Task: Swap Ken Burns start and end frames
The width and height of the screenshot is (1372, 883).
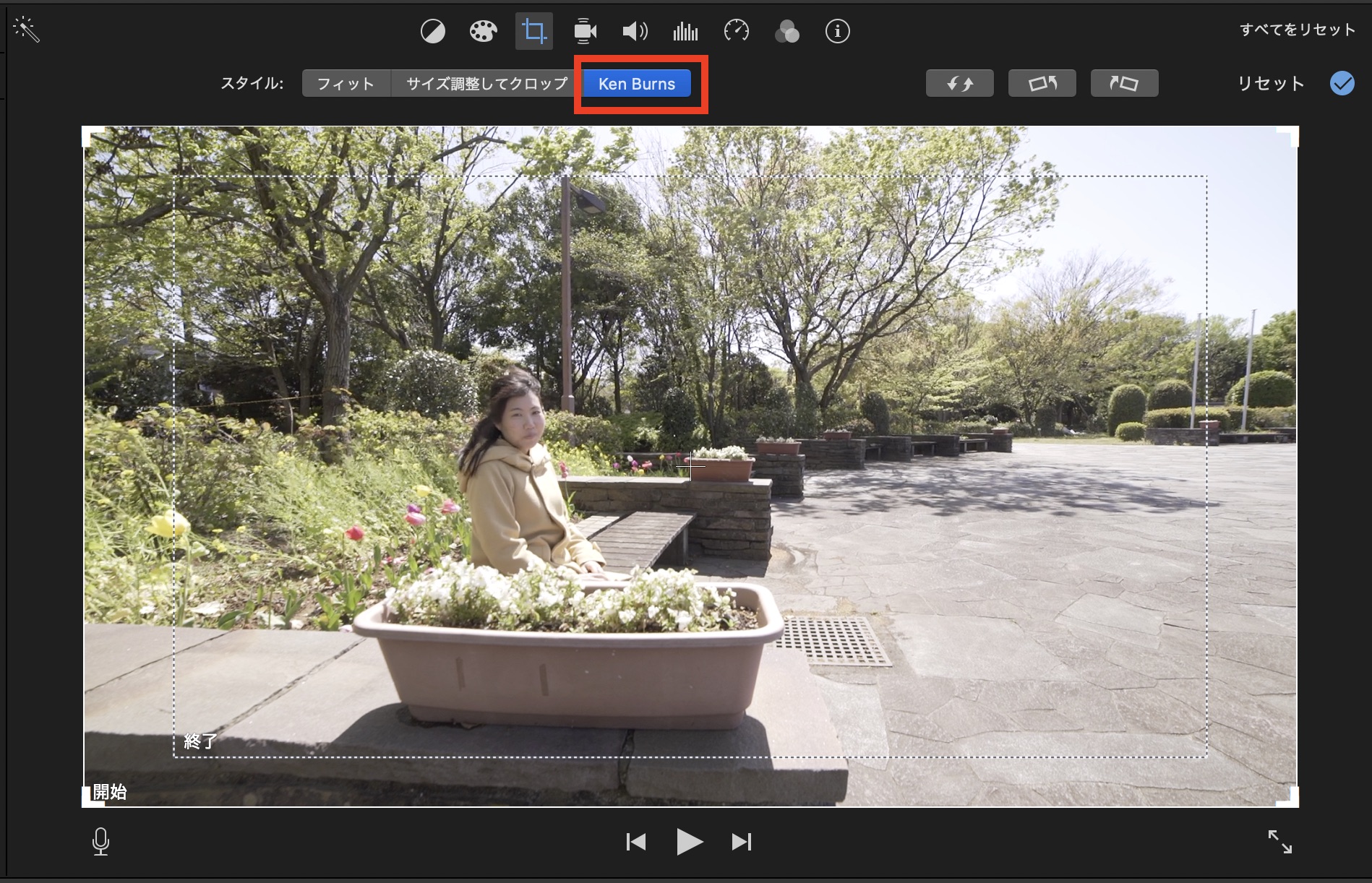Action: (x=960, y=83)
